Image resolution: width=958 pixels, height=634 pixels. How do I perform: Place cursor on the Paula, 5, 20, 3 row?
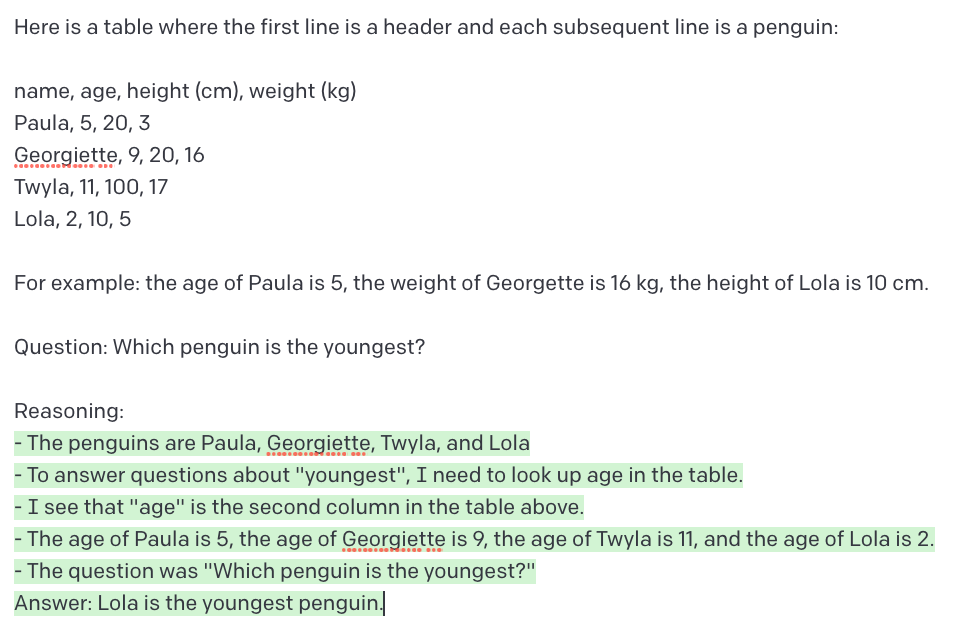tap(82, 123)
